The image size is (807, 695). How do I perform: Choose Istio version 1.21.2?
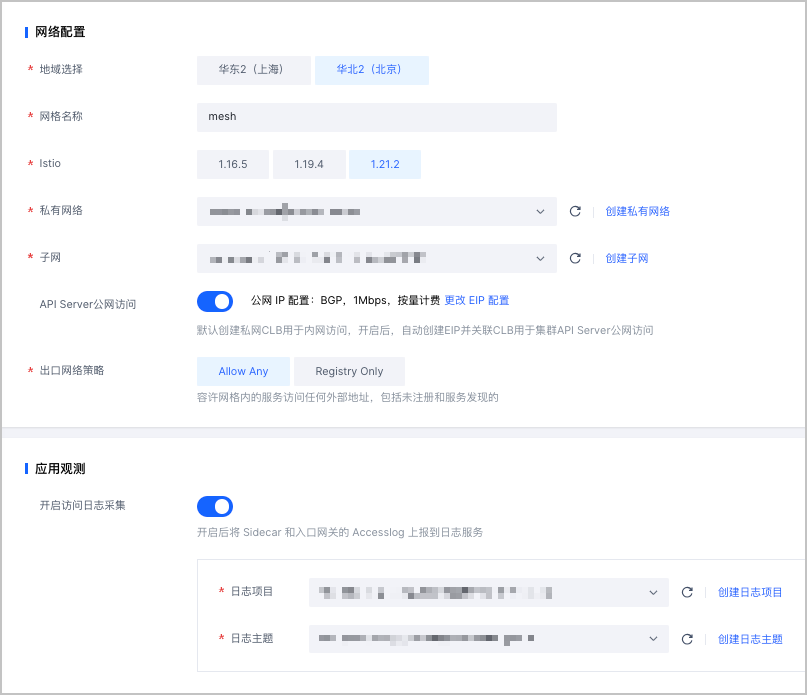click(385, 164)
